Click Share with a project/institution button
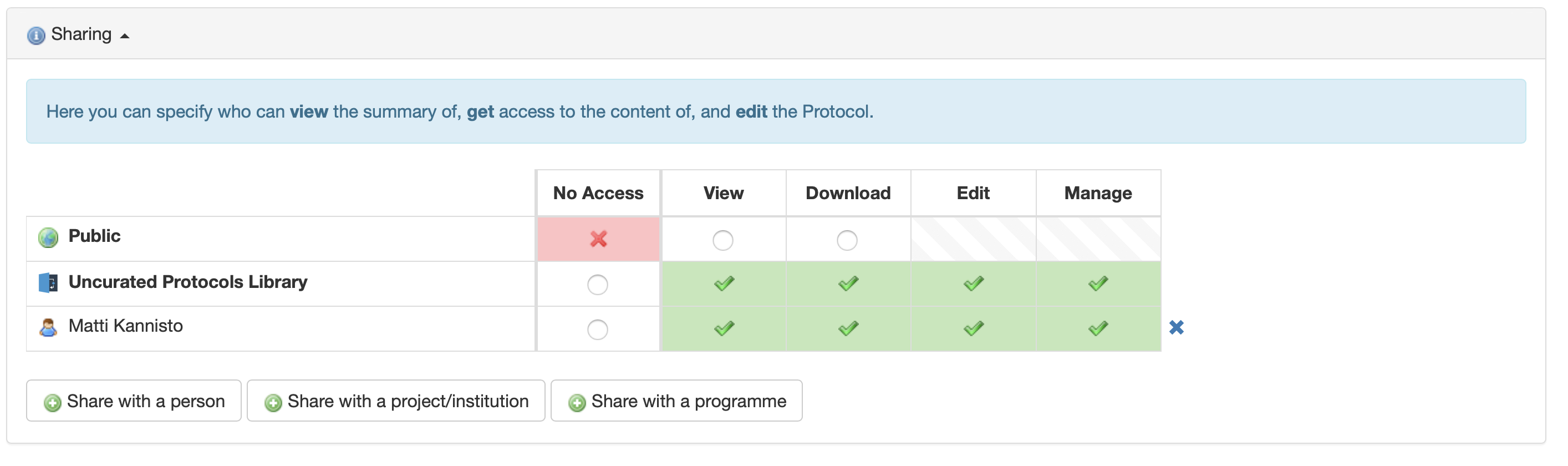This screenshot has width=1568, height=466. (396, 401)
